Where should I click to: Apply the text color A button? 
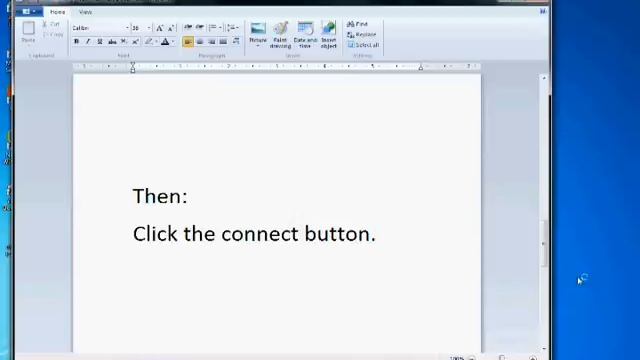(165, 41)
